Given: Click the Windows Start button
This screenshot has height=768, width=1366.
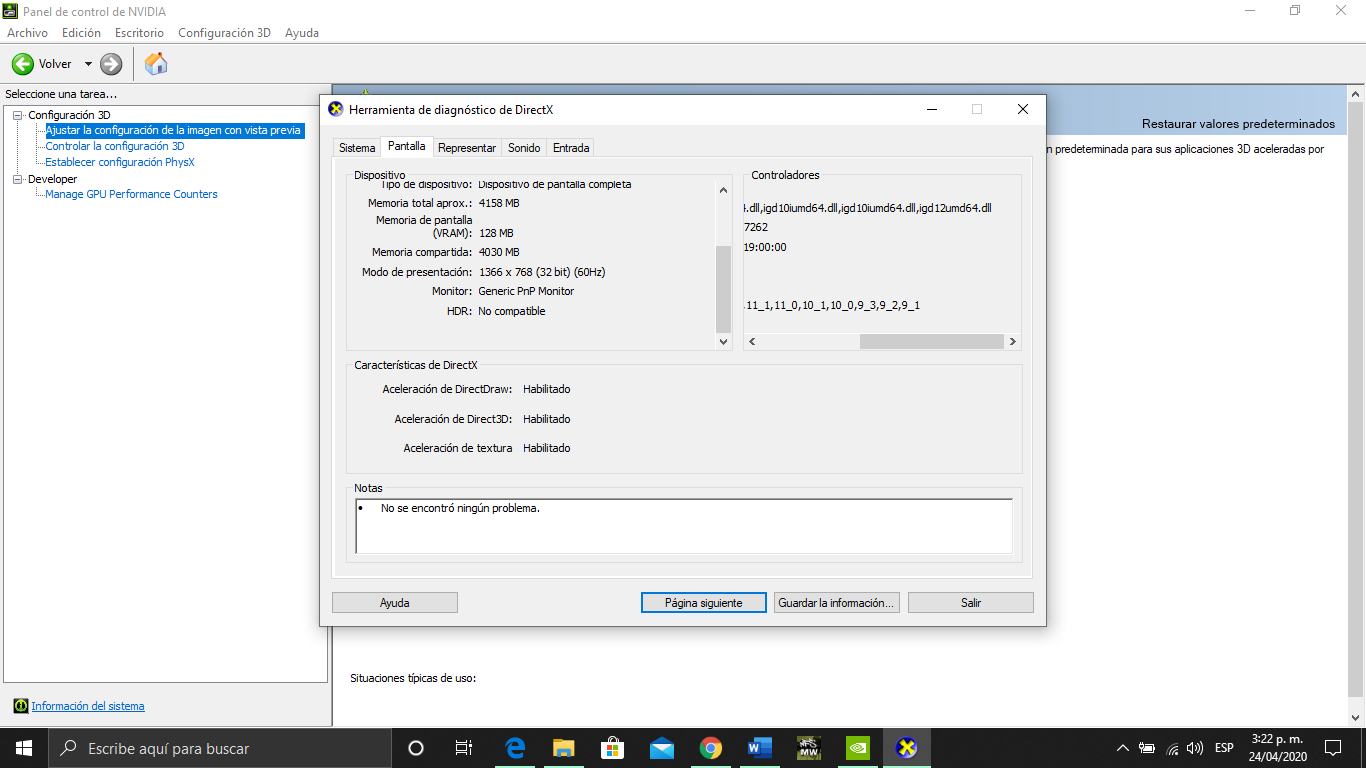Looking at the screenshot, I should (24, 748).
